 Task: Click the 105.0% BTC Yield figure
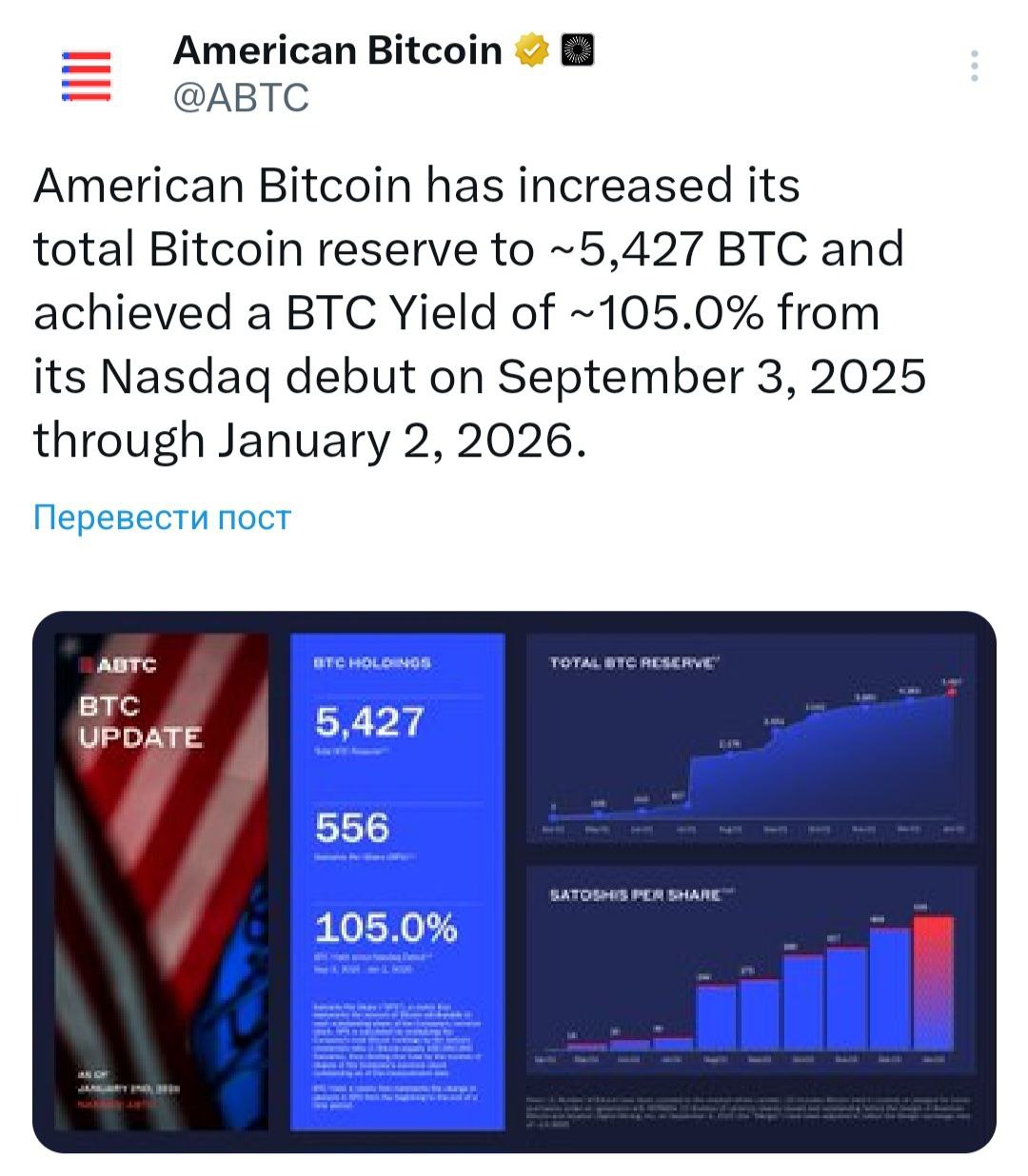tap(385, 928)
